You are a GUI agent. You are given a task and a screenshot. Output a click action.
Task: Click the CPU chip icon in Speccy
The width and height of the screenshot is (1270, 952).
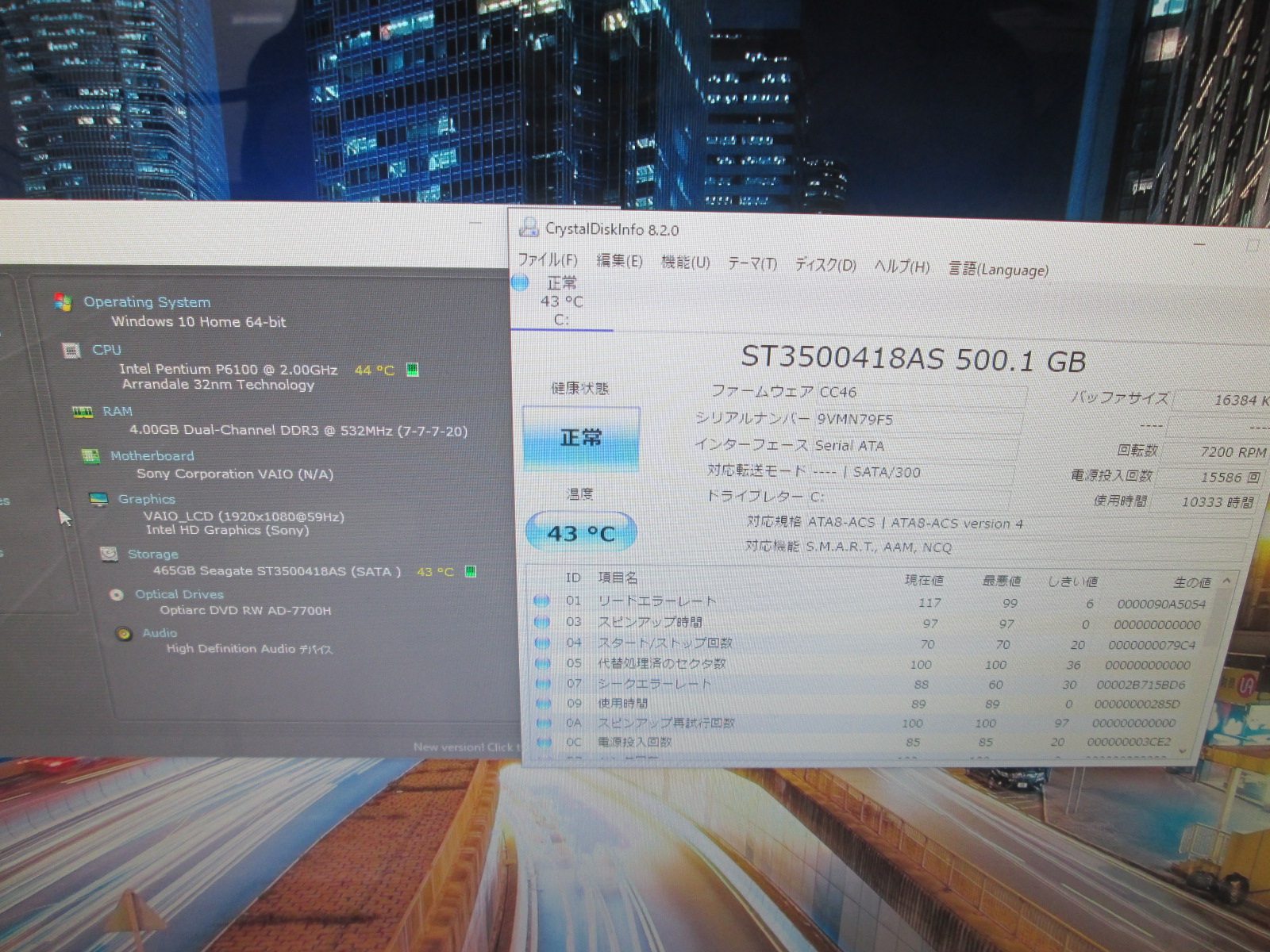[x=71, y=350]
